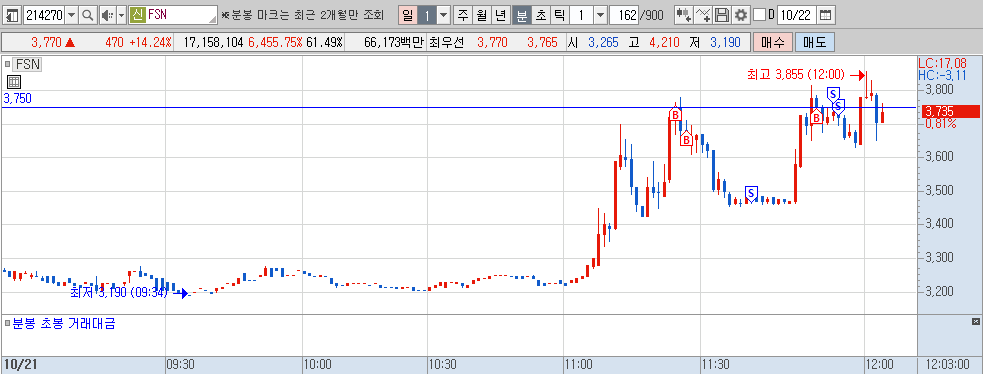Click the stock code search magnifier icon
Viewport: 983px width, 374px height.
click(x=88, y=15)
